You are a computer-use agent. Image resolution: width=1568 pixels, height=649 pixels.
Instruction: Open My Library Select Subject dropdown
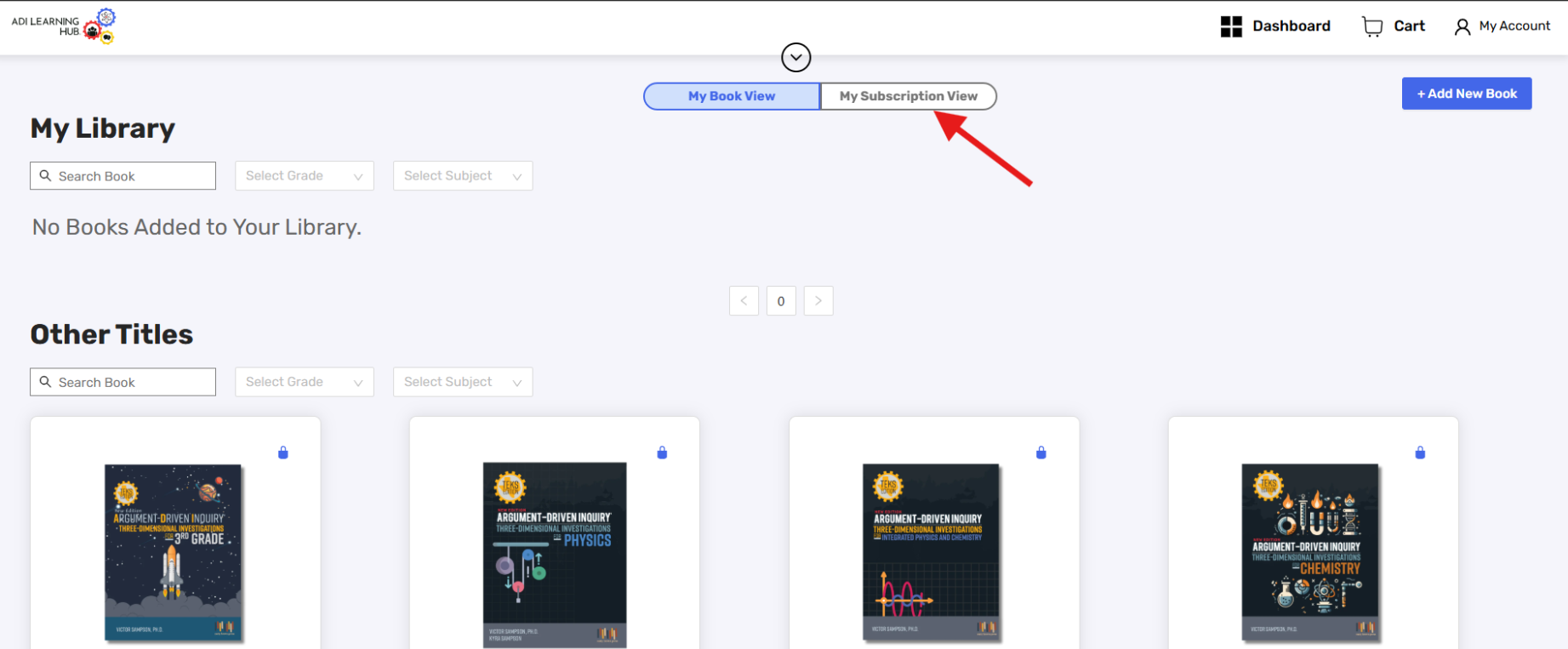tap(463, 176)
